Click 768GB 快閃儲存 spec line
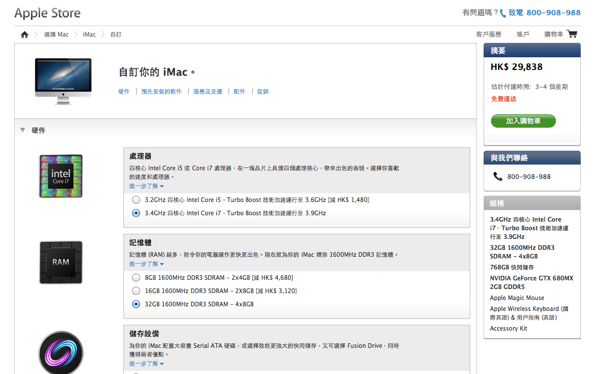Image resolution: width=600 pixels, height=374 pixels. pyautogui.click(x=512, y=267)
